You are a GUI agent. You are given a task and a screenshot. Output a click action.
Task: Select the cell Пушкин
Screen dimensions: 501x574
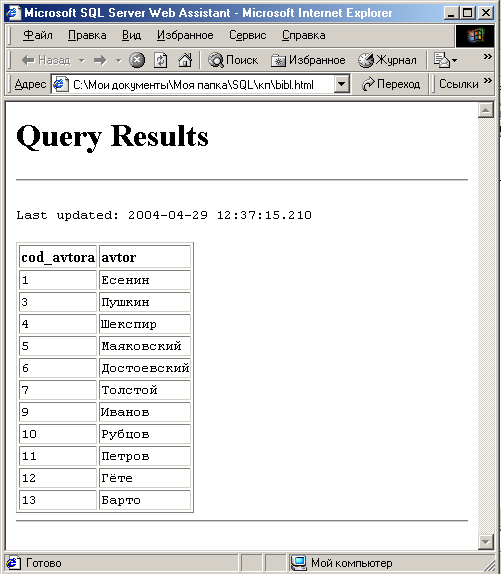pos(145,302)
